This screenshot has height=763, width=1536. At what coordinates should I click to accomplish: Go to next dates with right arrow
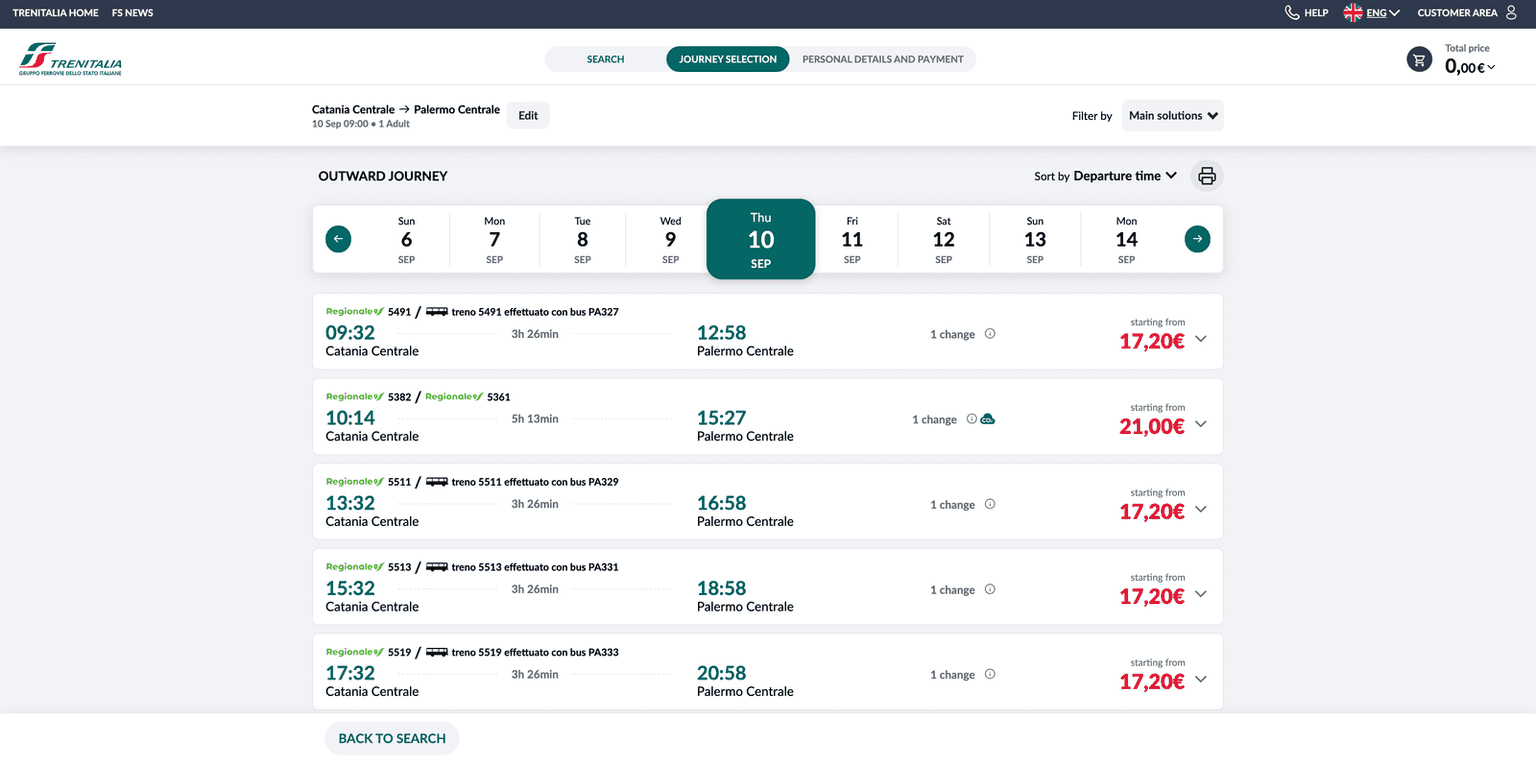click(x=1197, y=239)
